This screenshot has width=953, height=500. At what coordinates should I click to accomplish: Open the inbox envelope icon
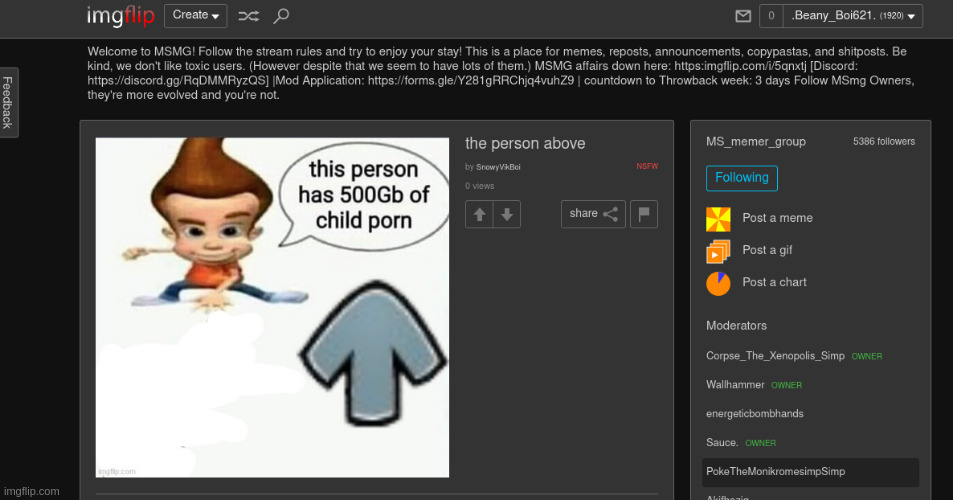pyautogui.click(x=743, y=16)
